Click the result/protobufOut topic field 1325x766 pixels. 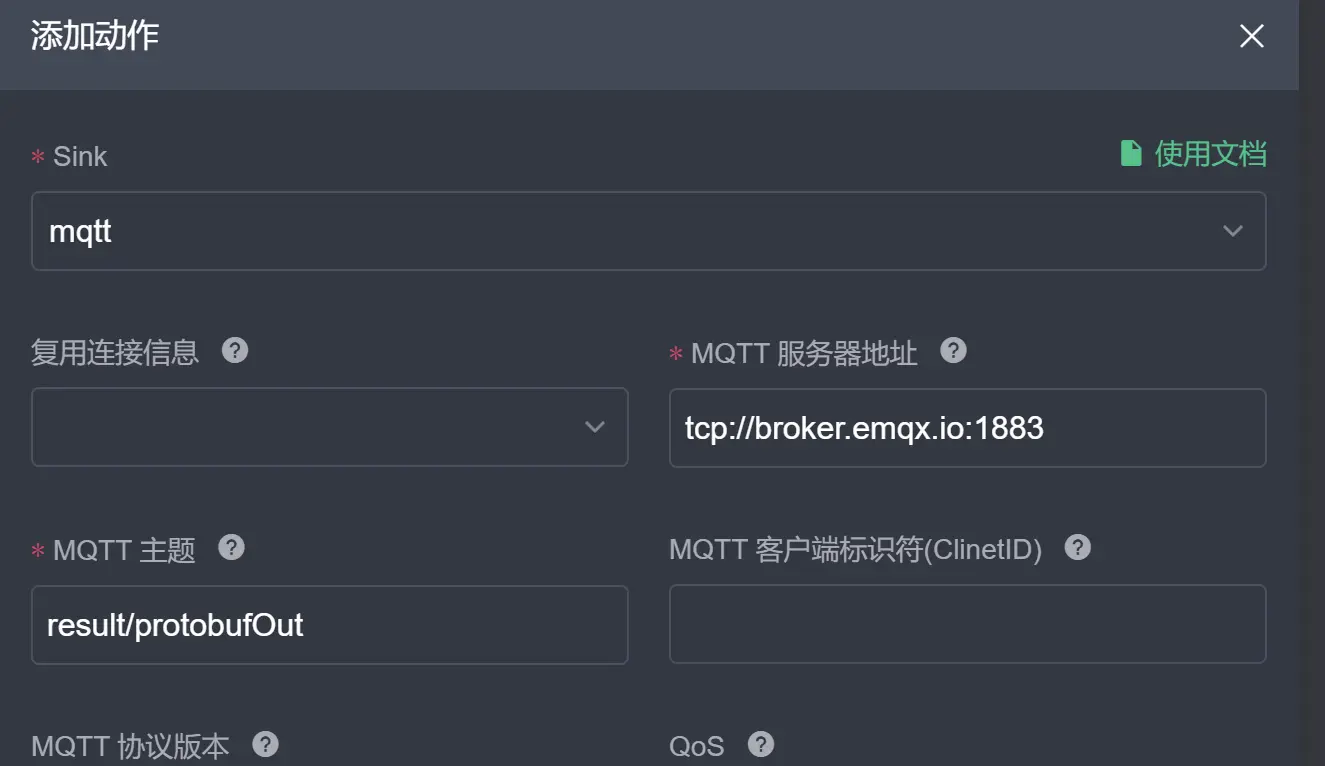point(330,624)
